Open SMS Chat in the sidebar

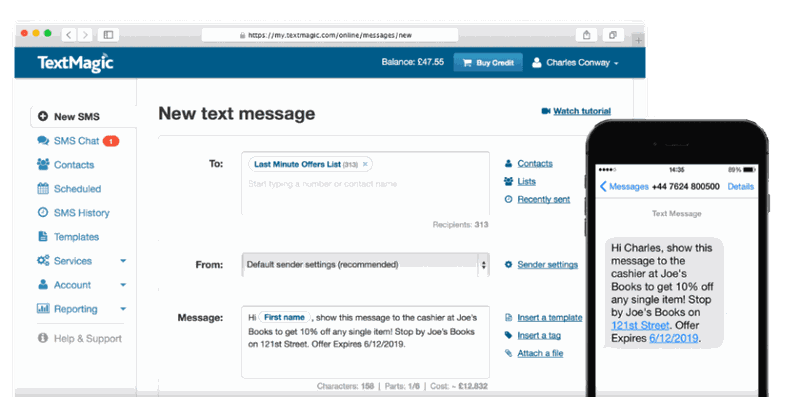pyautogui.click(x=77, y=141)
